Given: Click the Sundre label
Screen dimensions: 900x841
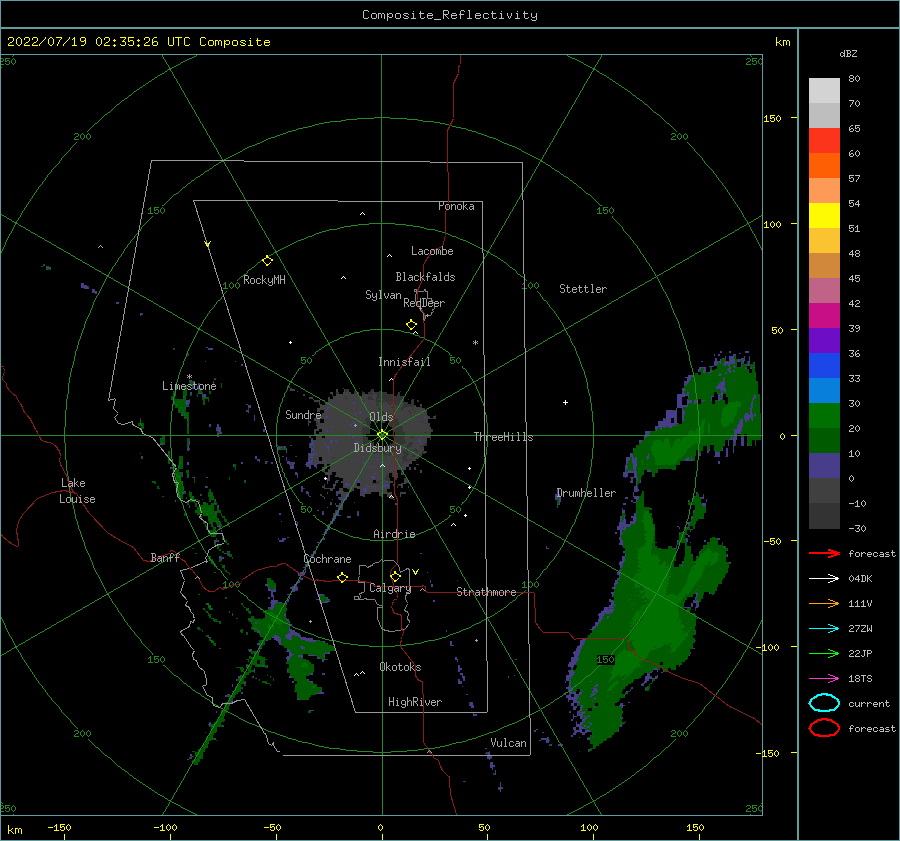Looking at the screenshot, I should pyautogui.click(x=303, y=414).
